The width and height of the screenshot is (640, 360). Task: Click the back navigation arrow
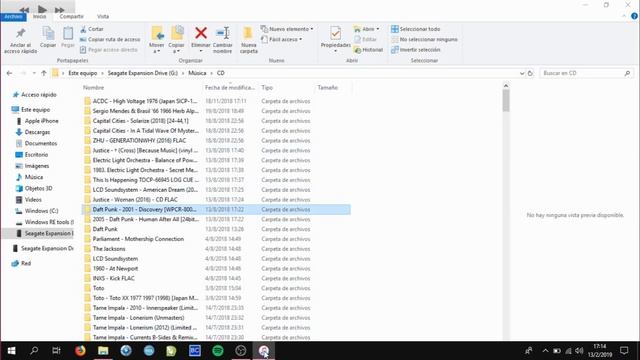point(9,73)
